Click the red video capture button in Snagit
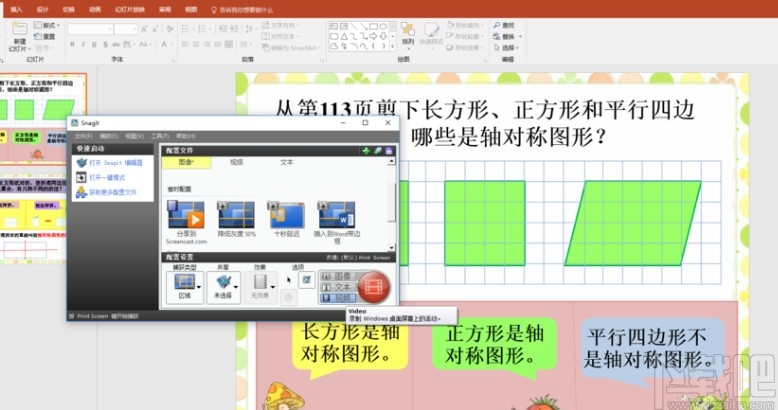 pyautogui.click(x=374, y=287)
